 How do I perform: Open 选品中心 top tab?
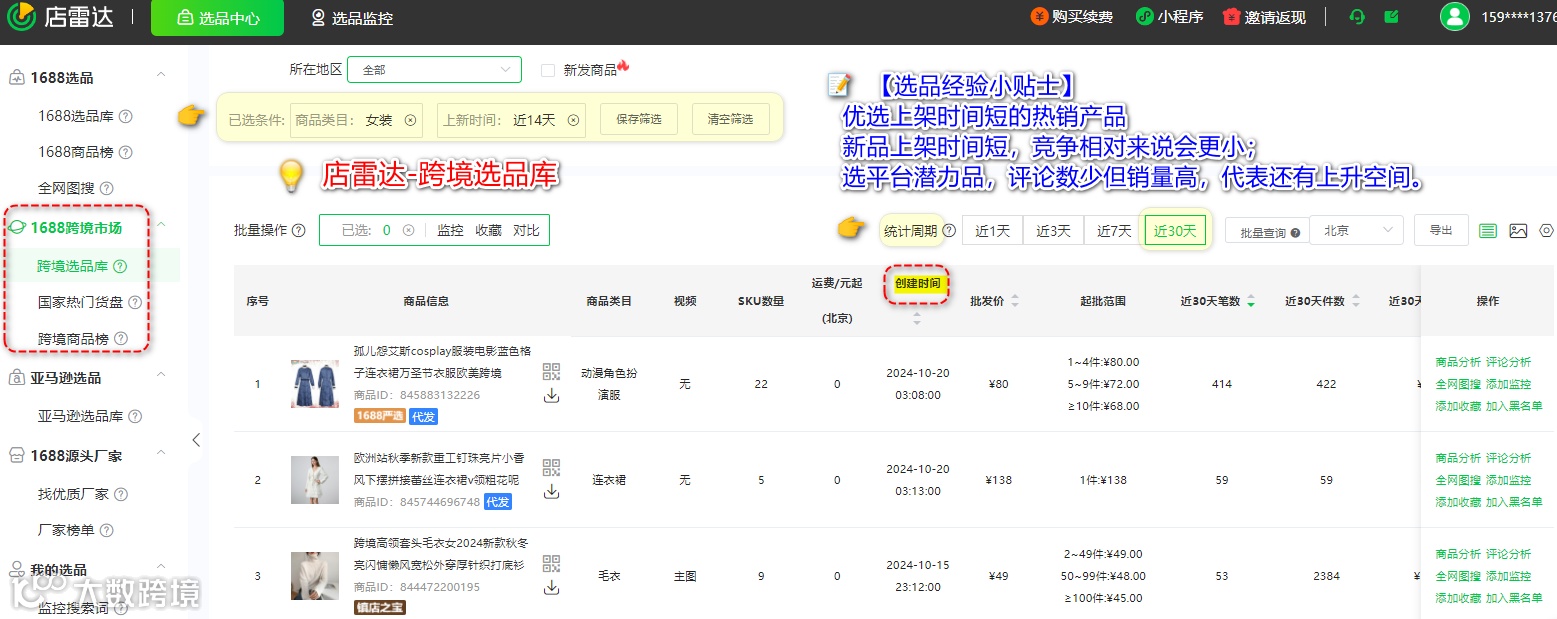point(217,18)
